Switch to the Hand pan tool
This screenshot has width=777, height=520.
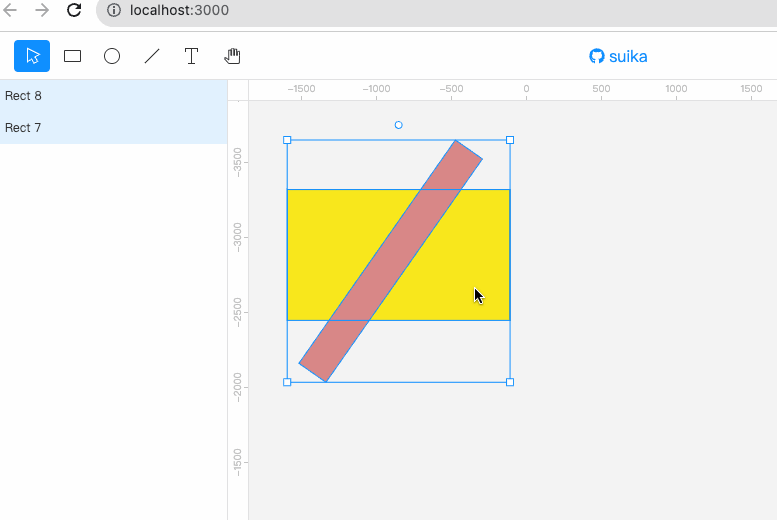click(232, 56)
